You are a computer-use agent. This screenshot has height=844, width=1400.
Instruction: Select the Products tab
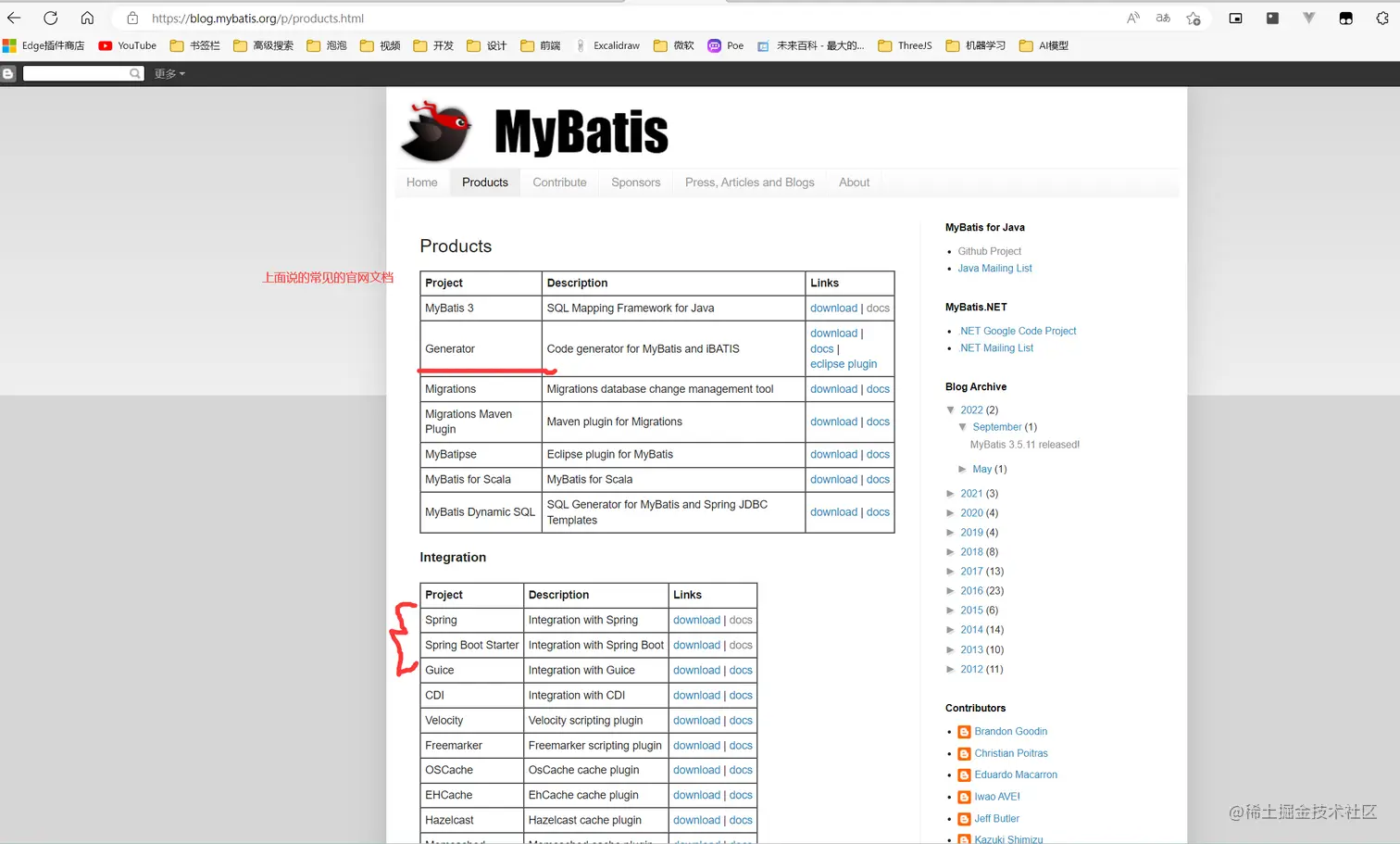(485, 183)
